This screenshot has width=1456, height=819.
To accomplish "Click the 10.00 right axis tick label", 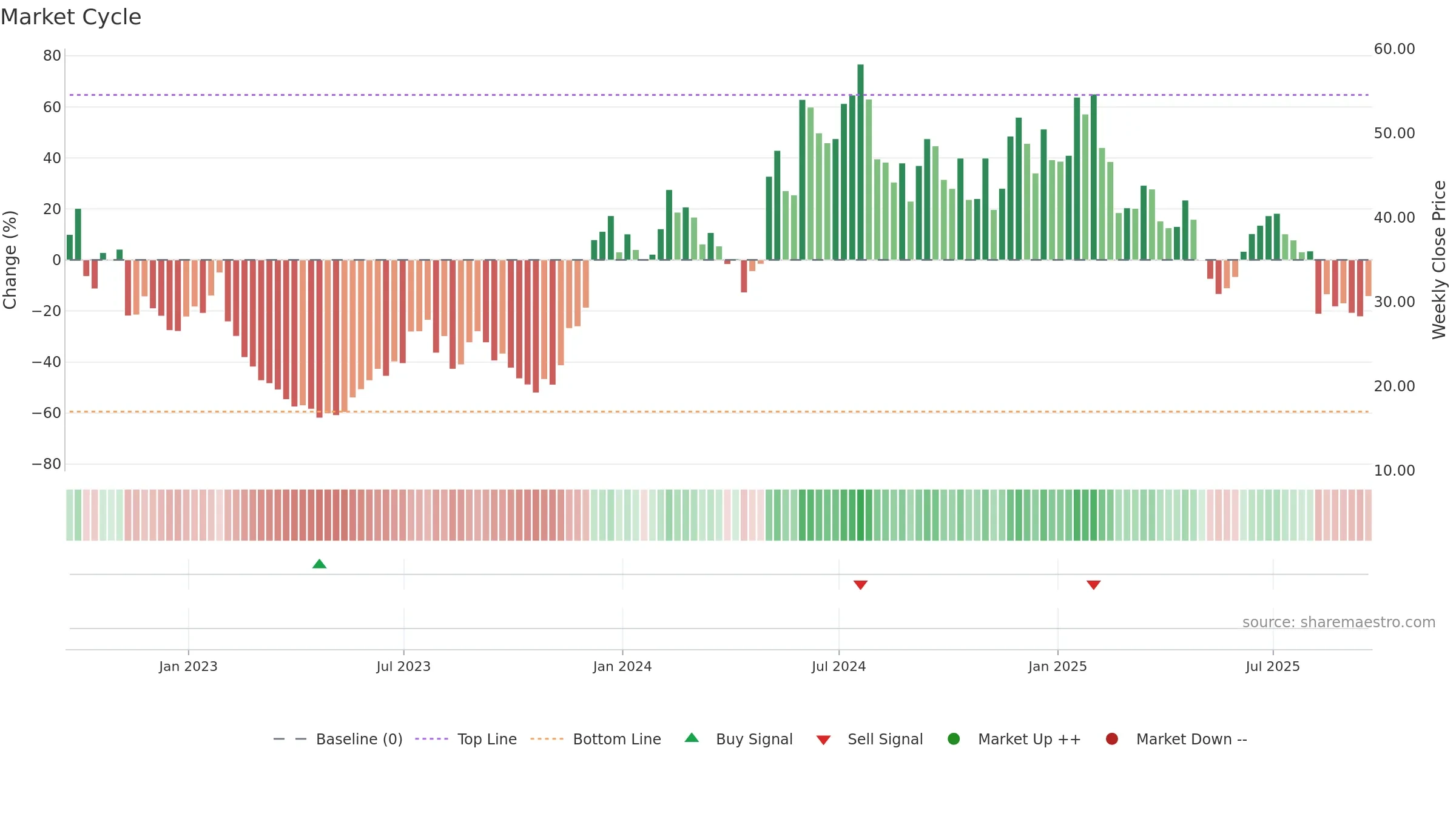I will (1394, 471).
